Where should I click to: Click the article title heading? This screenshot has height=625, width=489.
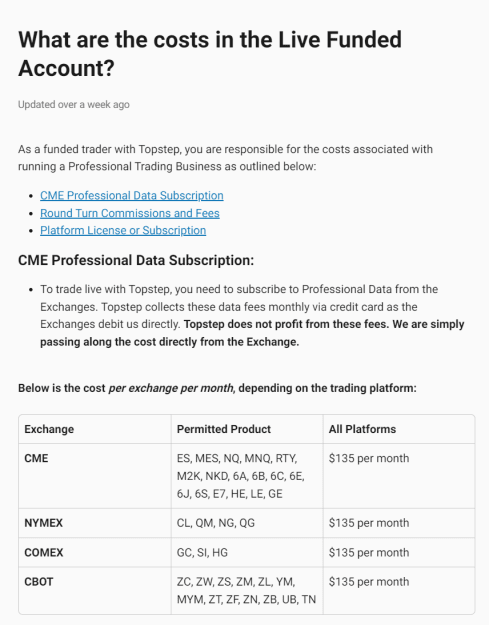click(210, 54)
